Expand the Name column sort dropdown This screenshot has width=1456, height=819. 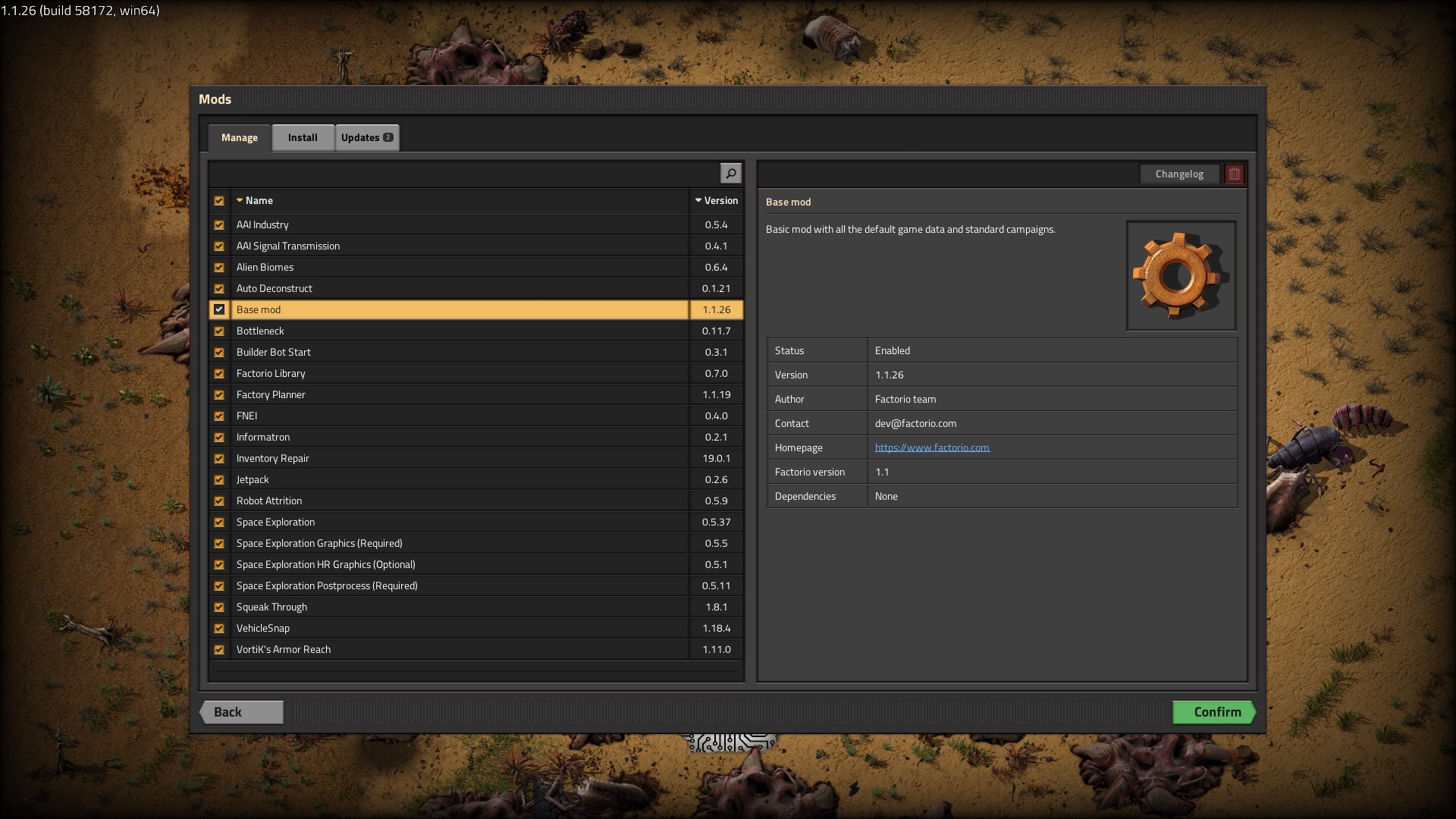[x=240, y=200]
